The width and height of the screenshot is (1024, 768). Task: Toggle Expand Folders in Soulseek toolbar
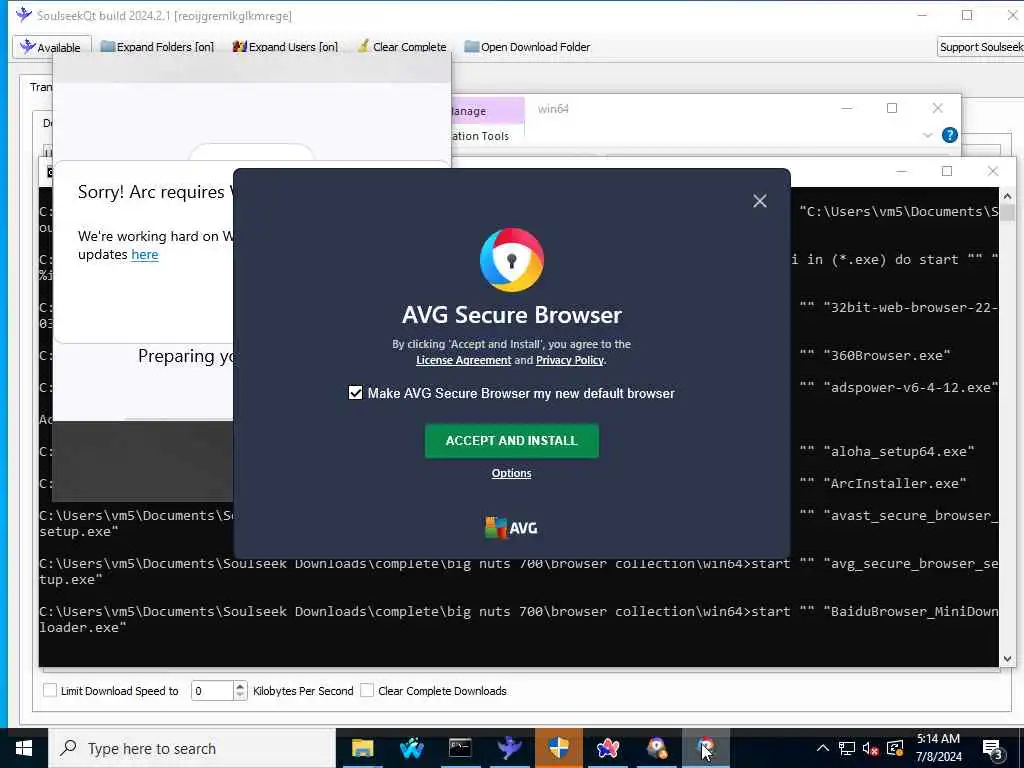point(157,47)
